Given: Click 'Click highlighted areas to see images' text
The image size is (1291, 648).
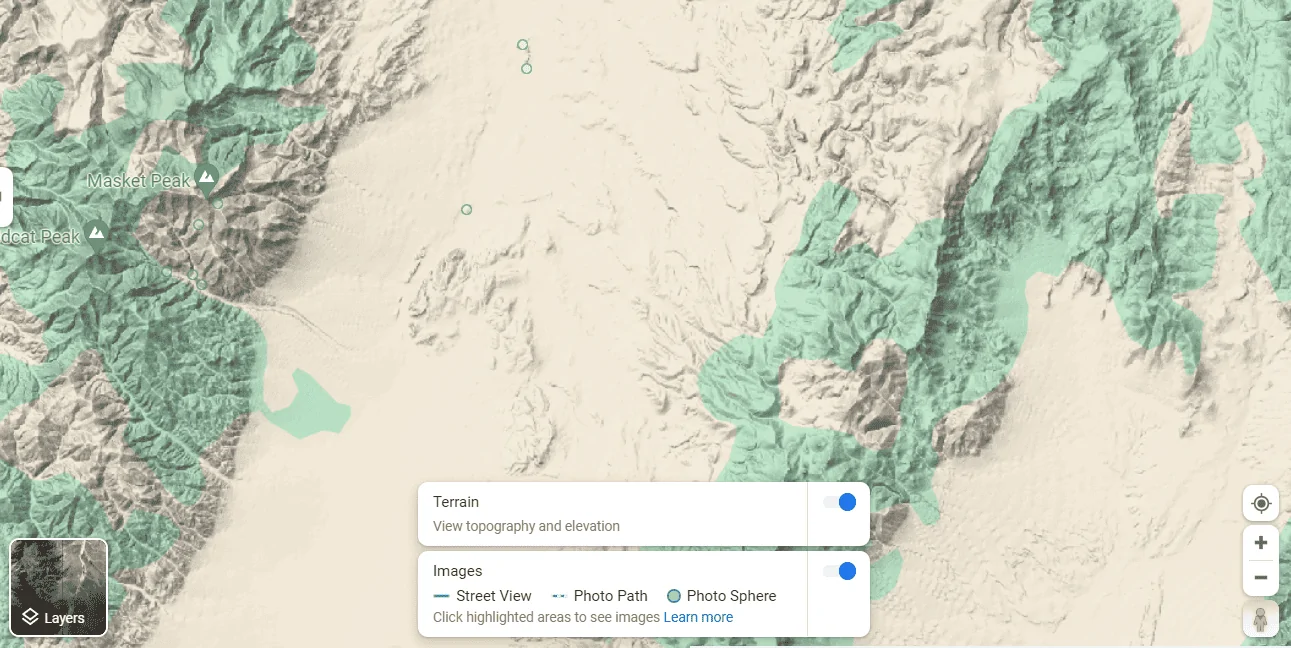Looking at the screenshot, I should [546, 617].
